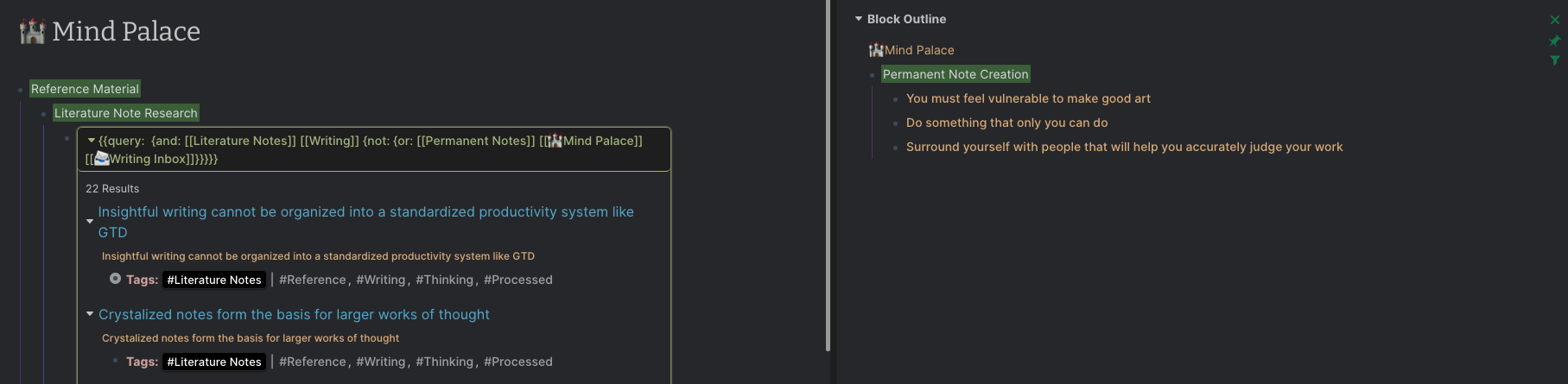The height and width of the screenshot is (384, 1568).
Task: Click the castle icon in Block Outline
Action: [876, 50]
